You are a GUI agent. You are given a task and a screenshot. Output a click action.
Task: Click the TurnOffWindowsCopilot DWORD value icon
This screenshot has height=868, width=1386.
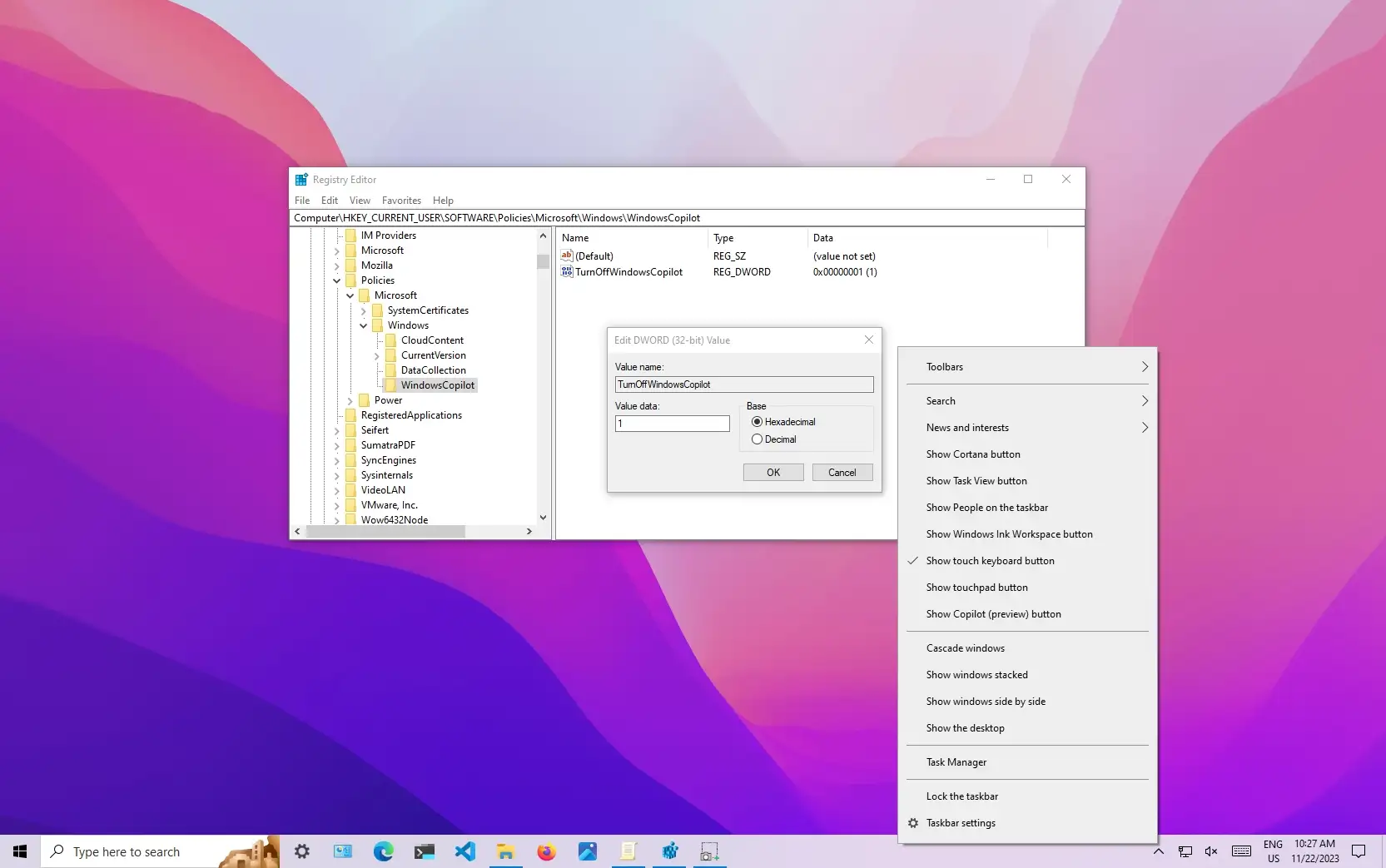[x=567, y=271]
